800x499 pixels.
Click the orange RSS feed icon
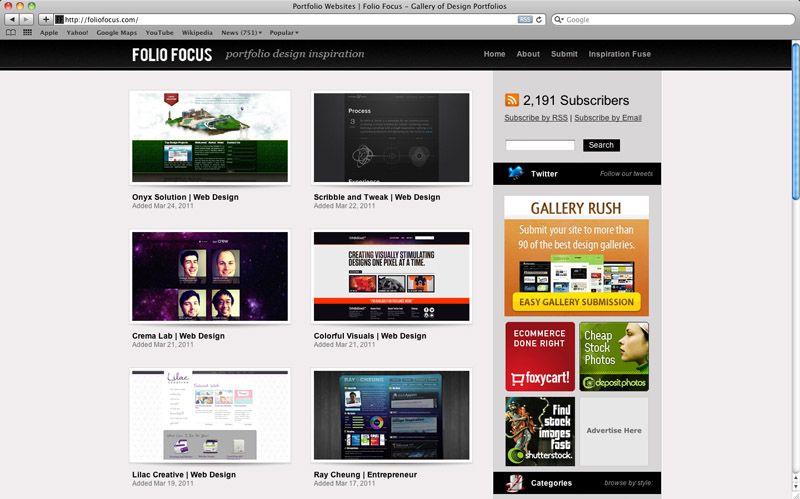point(512,100)
